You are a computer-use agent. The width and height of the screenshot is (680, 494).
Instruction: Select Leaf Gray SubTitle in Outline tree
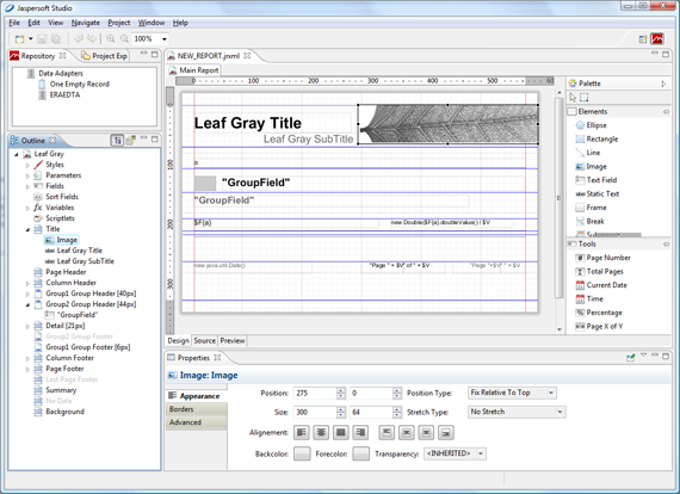click(85, 261)
